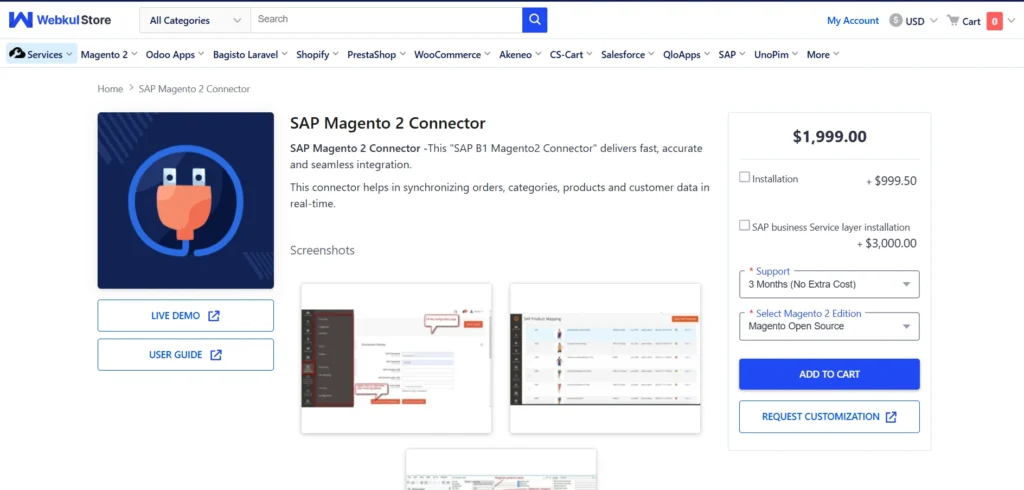This screenshot has height=490, width=1024.
Task: Open the USER GUIDE link
Action: [x=185, y=355]
